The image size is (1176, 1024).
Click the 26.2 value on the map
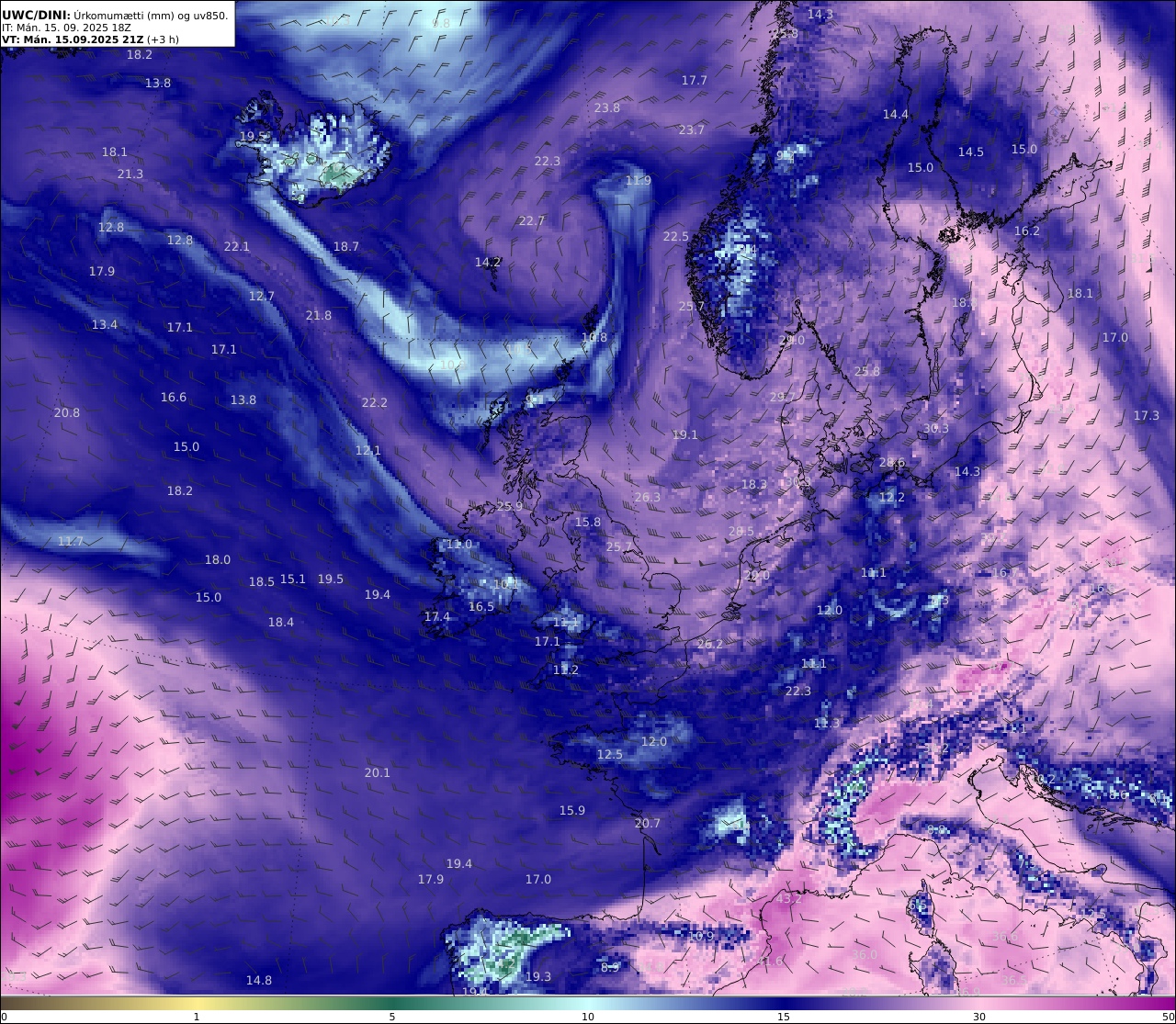click(x=710, y=644)
